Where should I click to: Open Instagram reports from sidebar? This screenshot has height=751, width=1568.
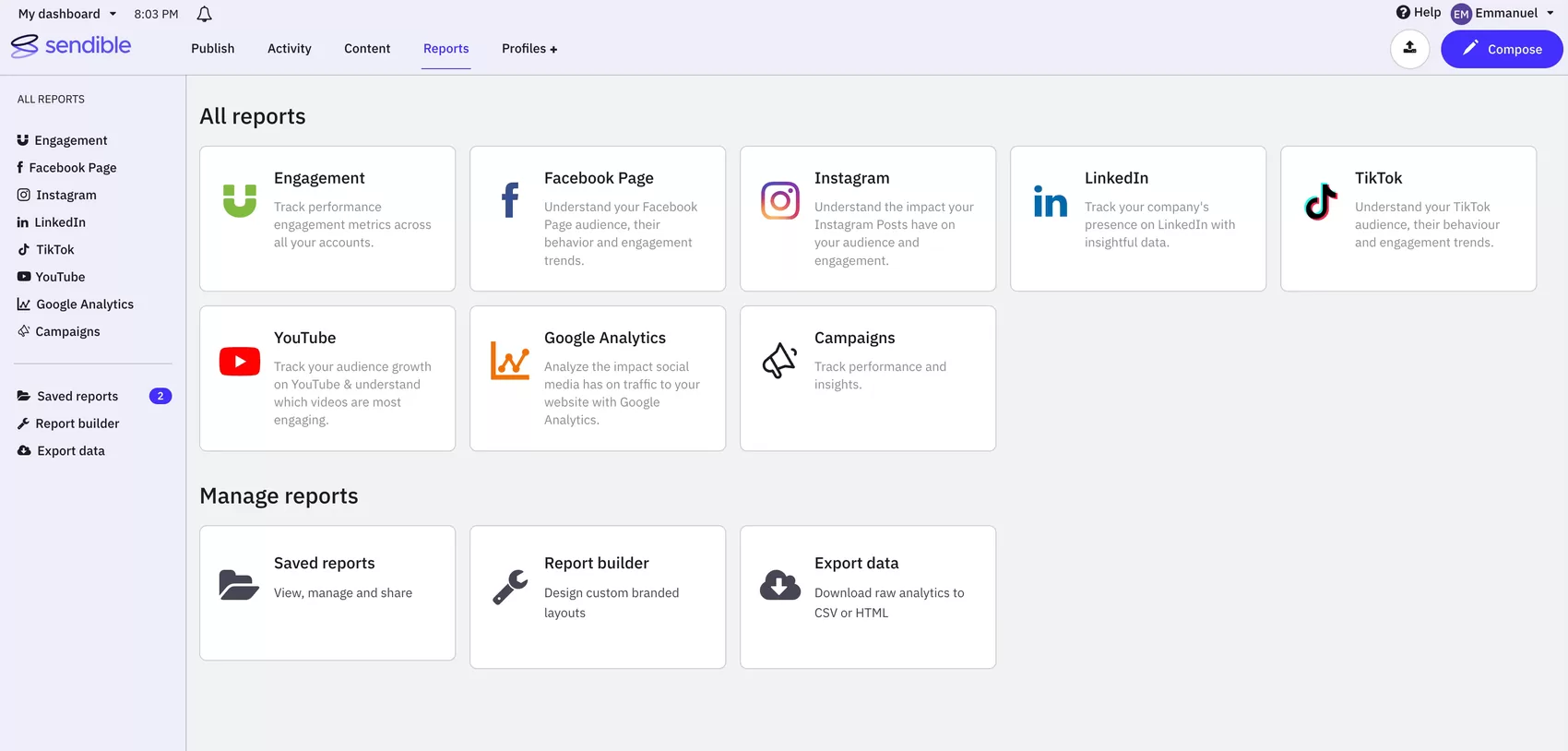tap(66, 195)
